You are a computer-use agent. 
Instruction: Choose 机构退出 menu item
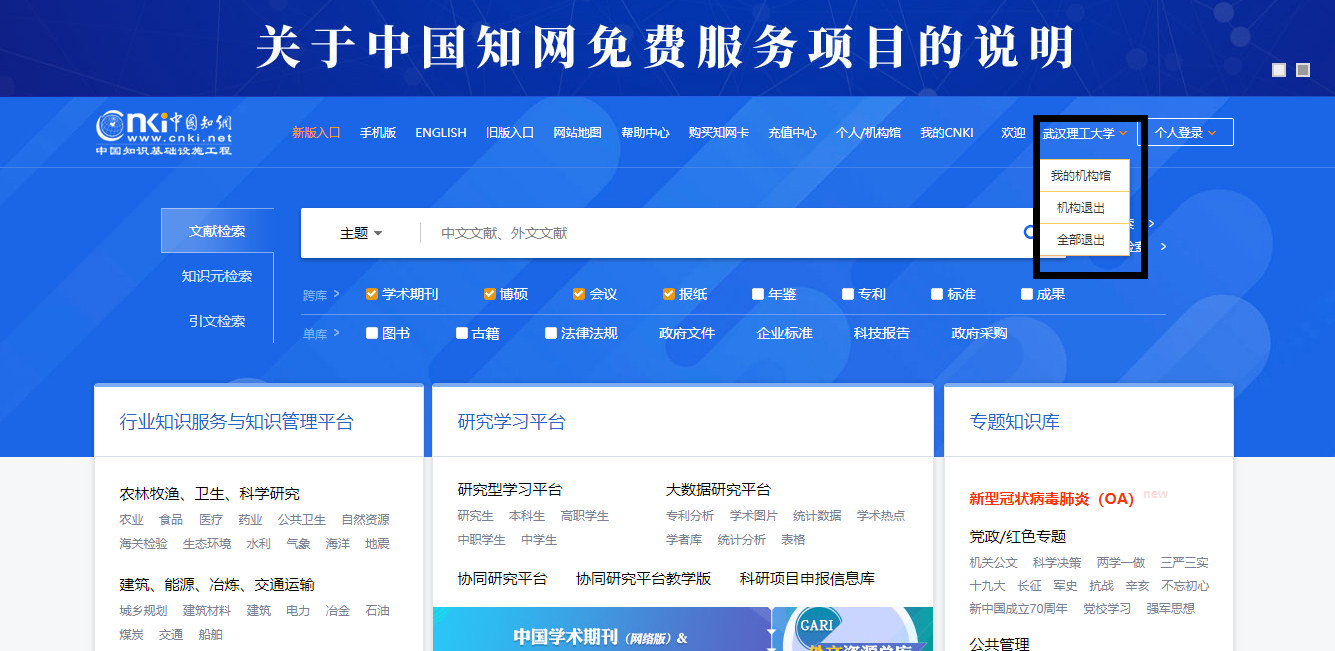[1085, 208]
